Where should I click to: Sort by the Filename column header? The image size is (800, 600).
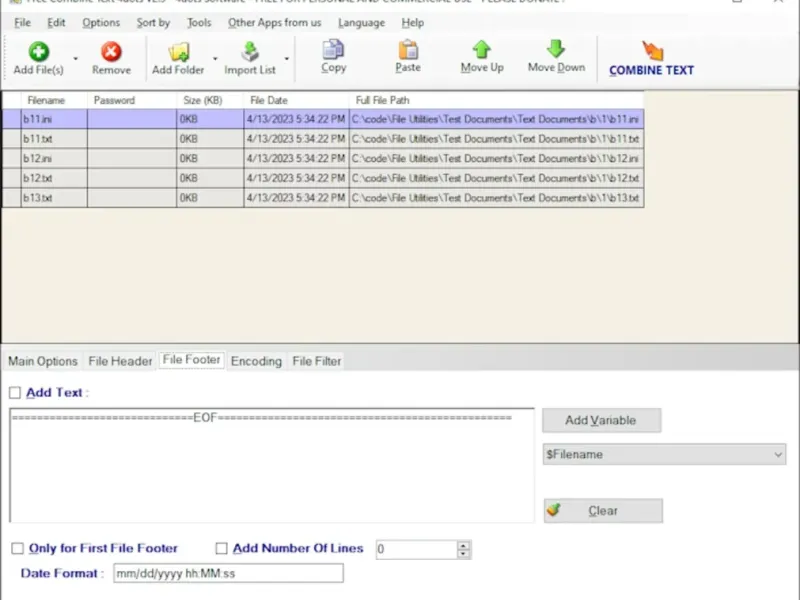click(55, 100)
